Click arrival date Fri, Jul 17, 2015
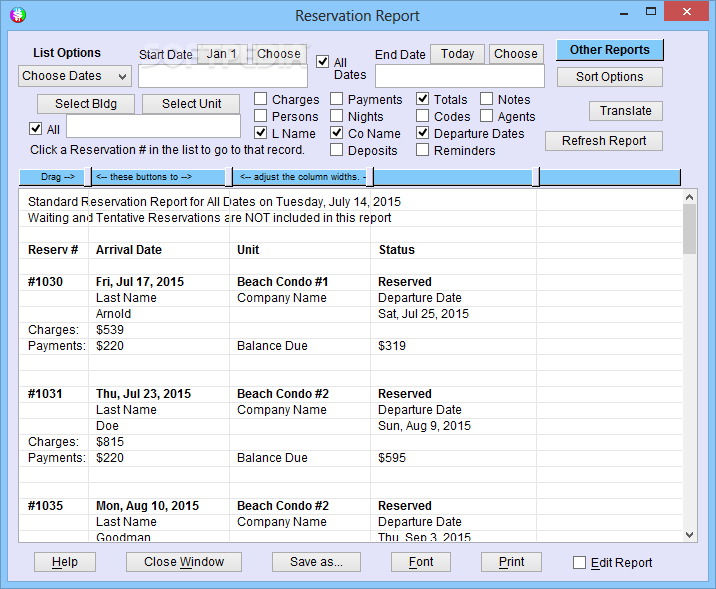The height and width of the screenshot is (589, 716). click(x=140, y=282)
